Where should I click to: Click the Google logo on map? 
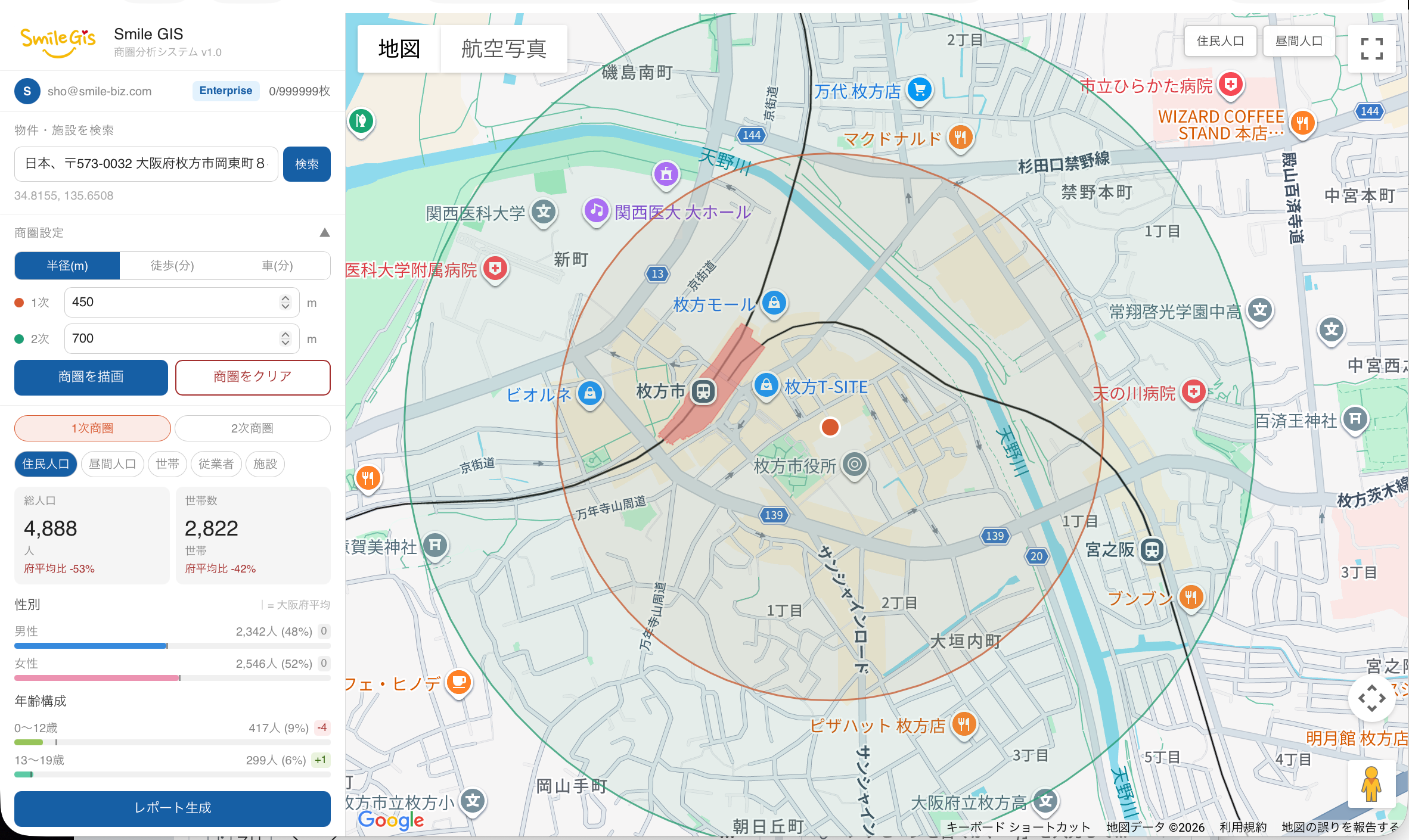coord(391,820)
